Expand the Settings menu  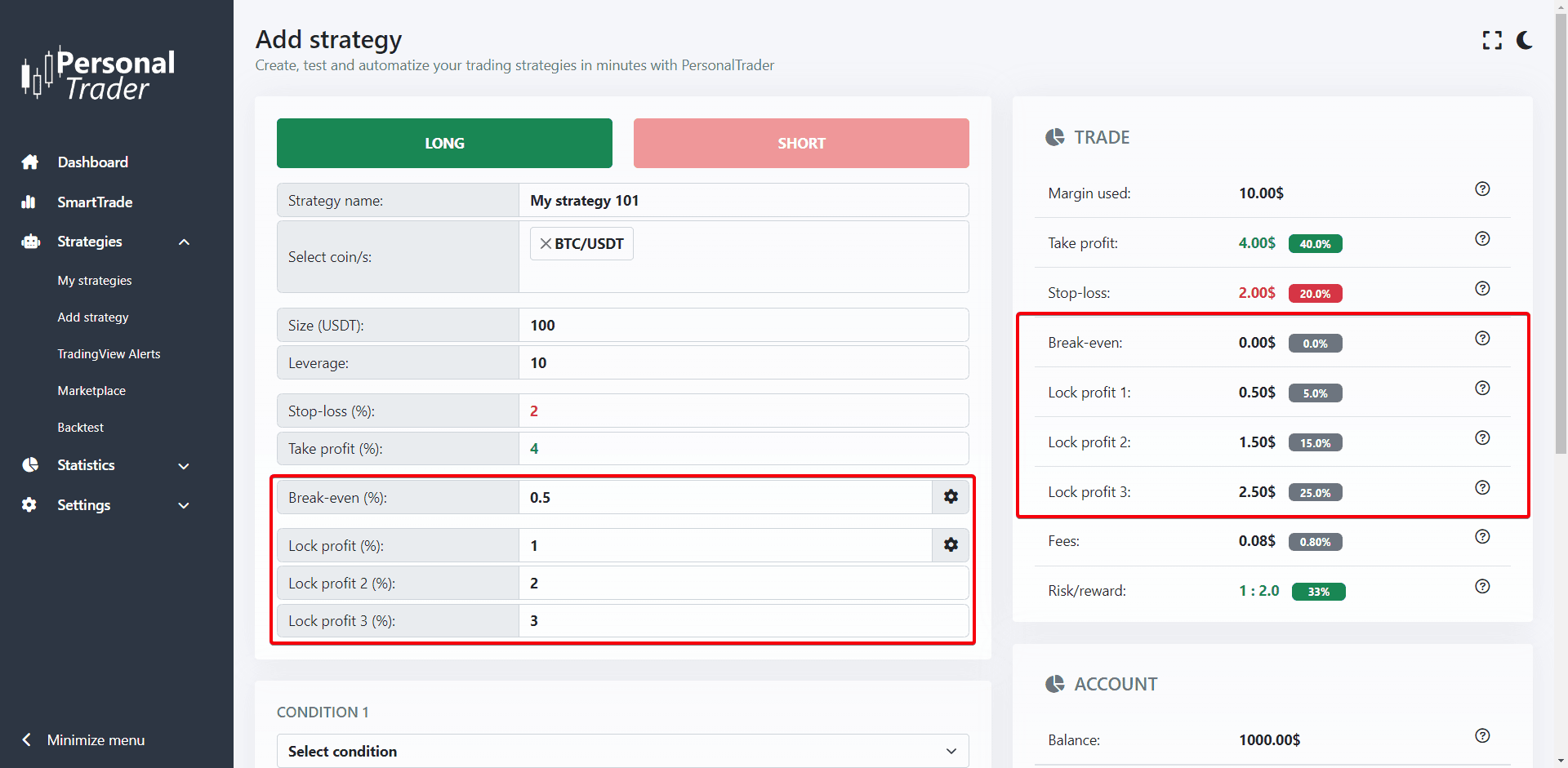click(184, 506)
